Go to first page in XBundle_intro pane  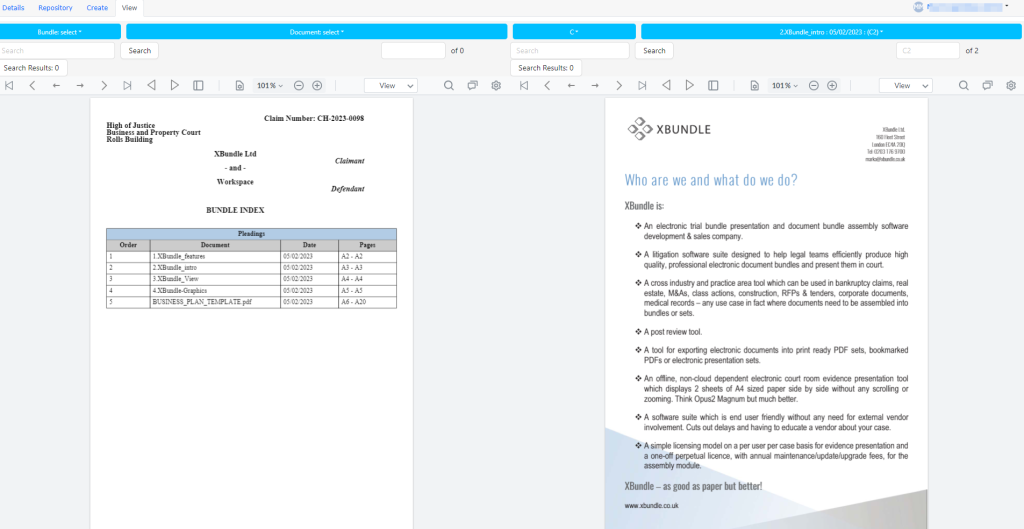tap(524, 86)
